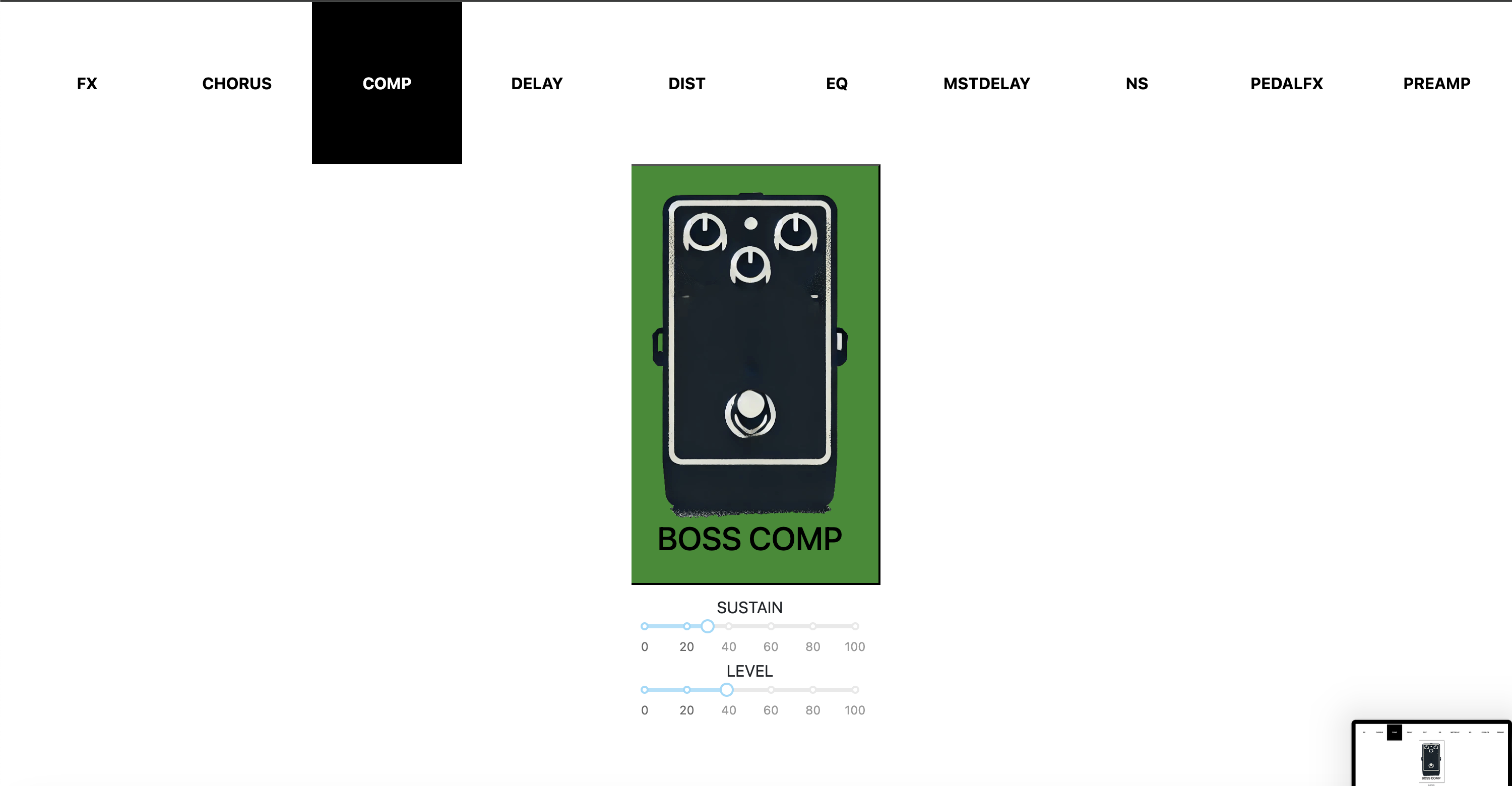
Task: Set LEVEL slider to the 100 mark
Action: pos(855,690)
